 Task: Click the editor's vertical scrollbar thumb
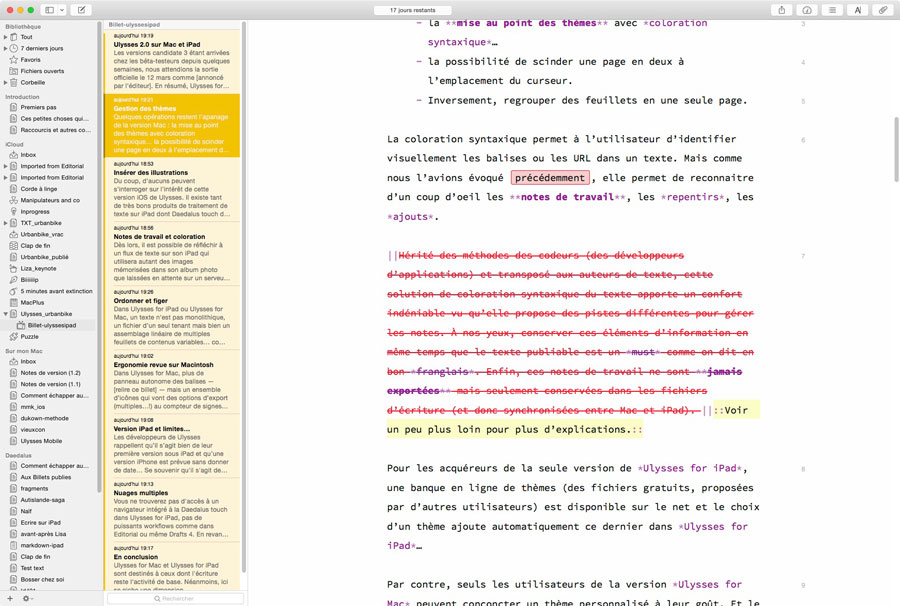[x=896, y=149]
